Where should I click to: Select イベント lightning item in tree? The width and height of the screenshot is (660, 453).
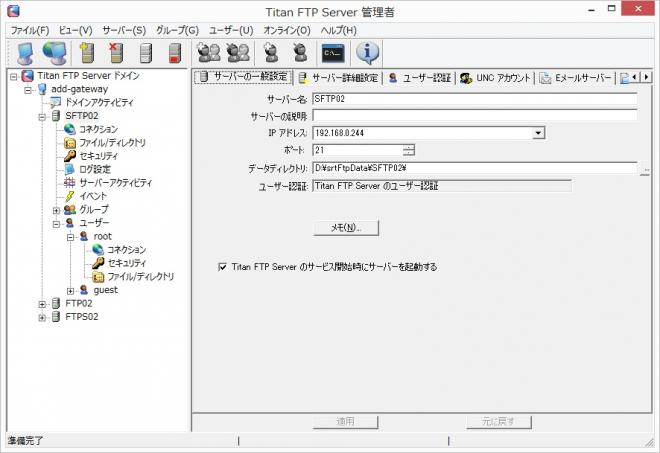pyautogui.click(x=93, y=196)
